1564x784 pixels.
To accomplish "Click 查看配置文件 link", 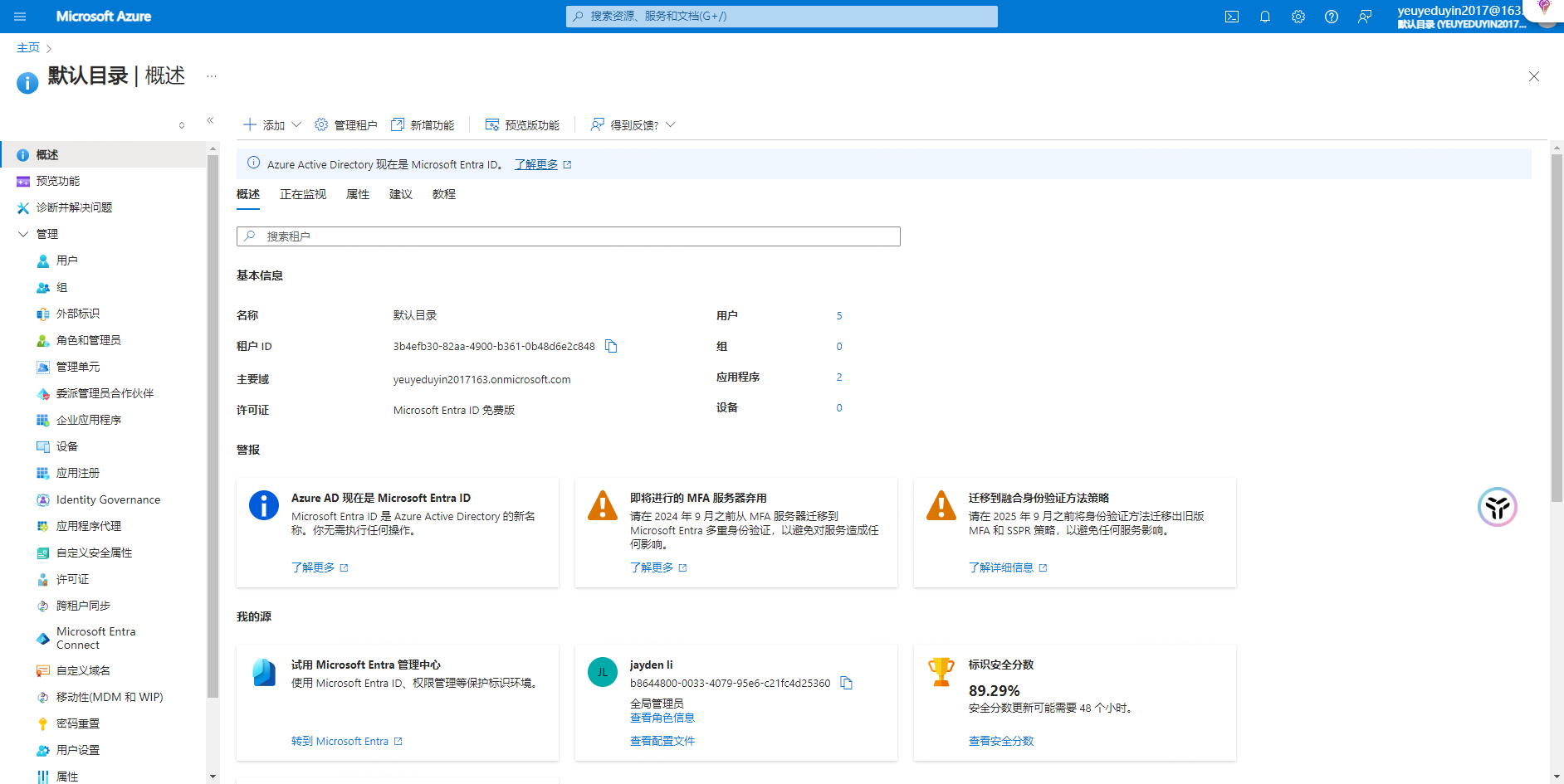I will click(x=662, y=741).
